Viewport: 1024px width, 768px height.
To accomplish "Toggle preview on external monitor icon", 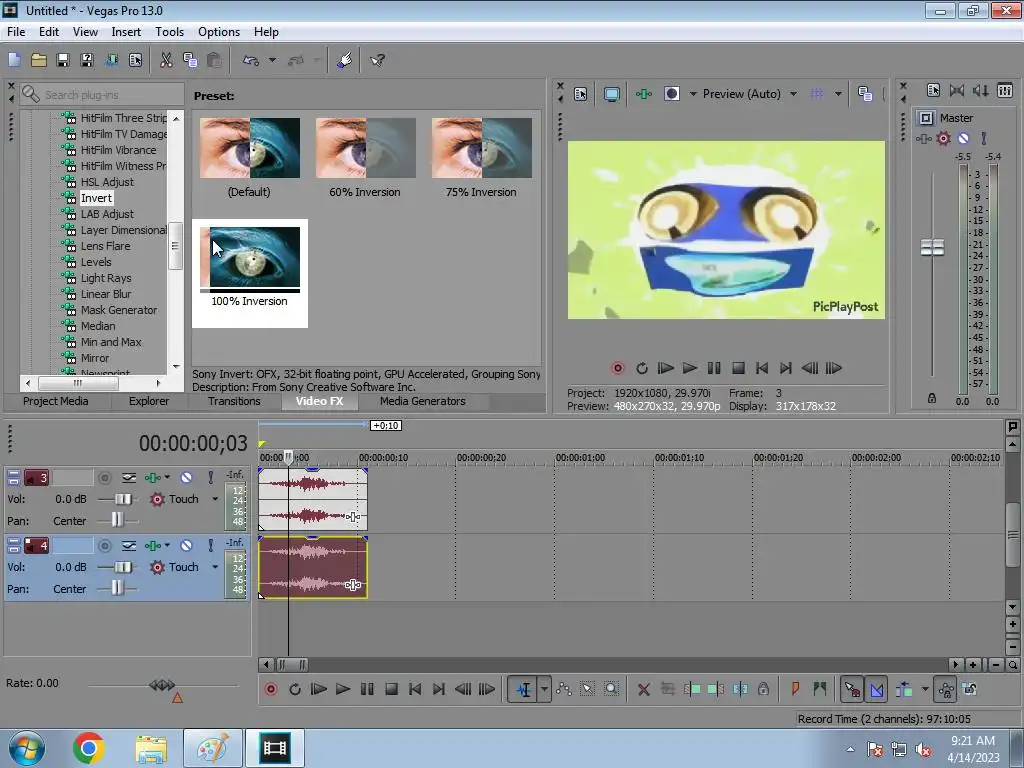I will point(611,94).
